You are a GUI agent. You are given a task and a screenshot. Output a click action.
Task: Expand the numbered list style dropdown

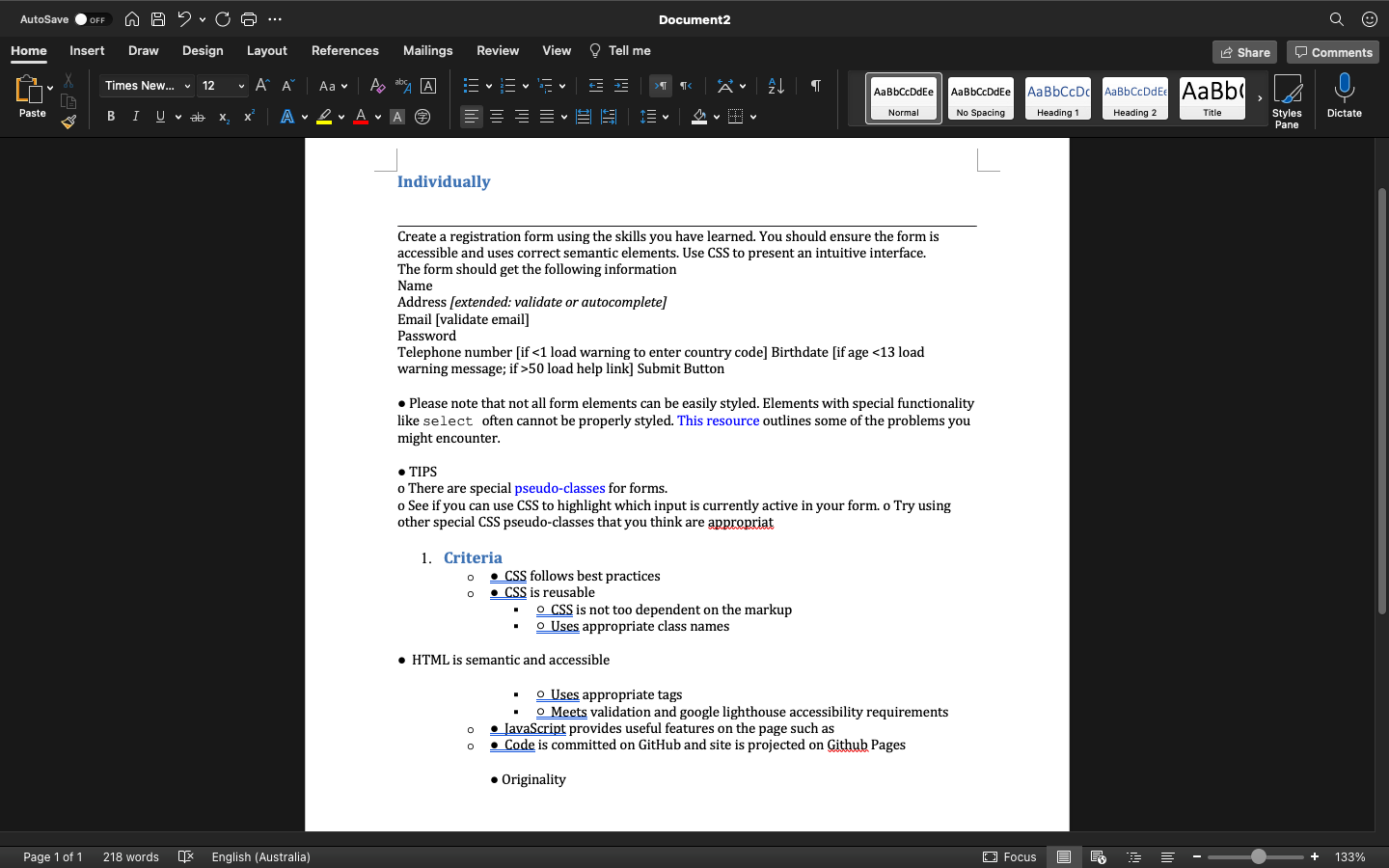click(526, 86)
